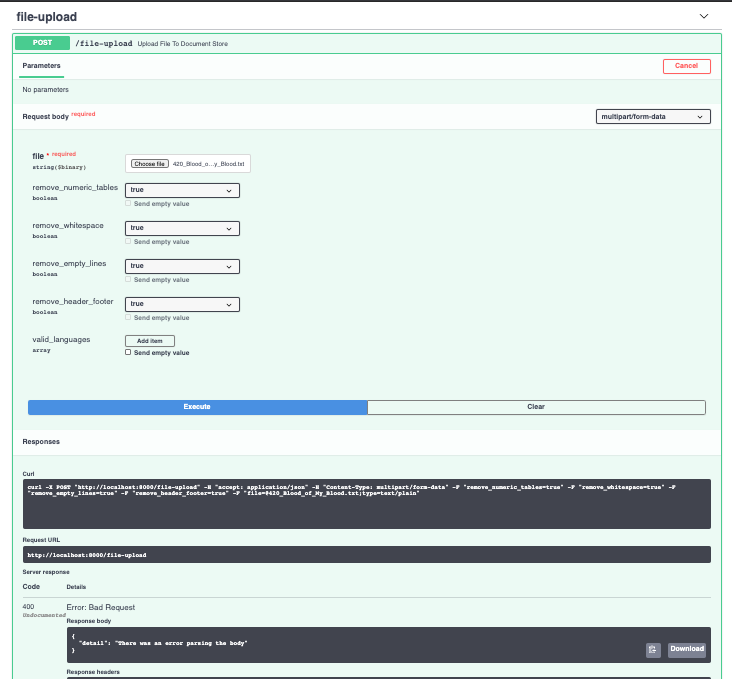Toggle Send empty value under remove_numeric_tables

pos(128,204)
